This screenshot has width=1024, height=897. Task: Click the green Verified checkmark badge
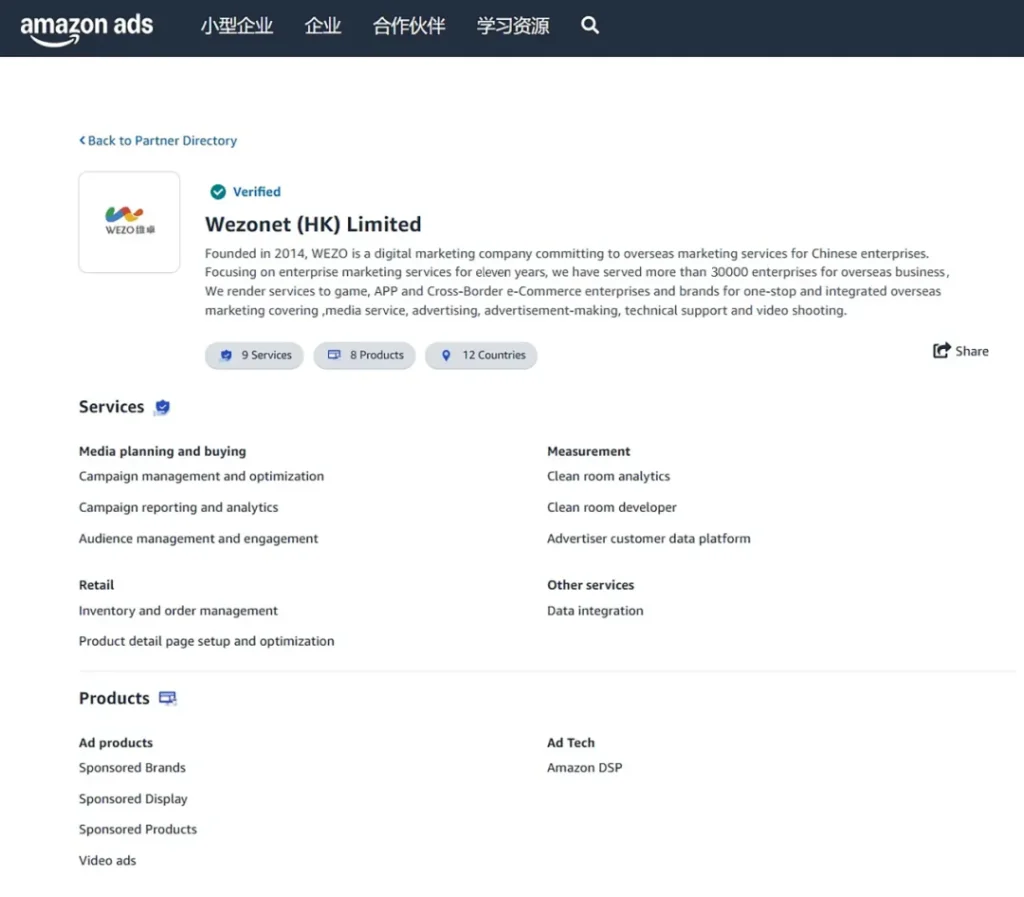click(x=218, y=192)
